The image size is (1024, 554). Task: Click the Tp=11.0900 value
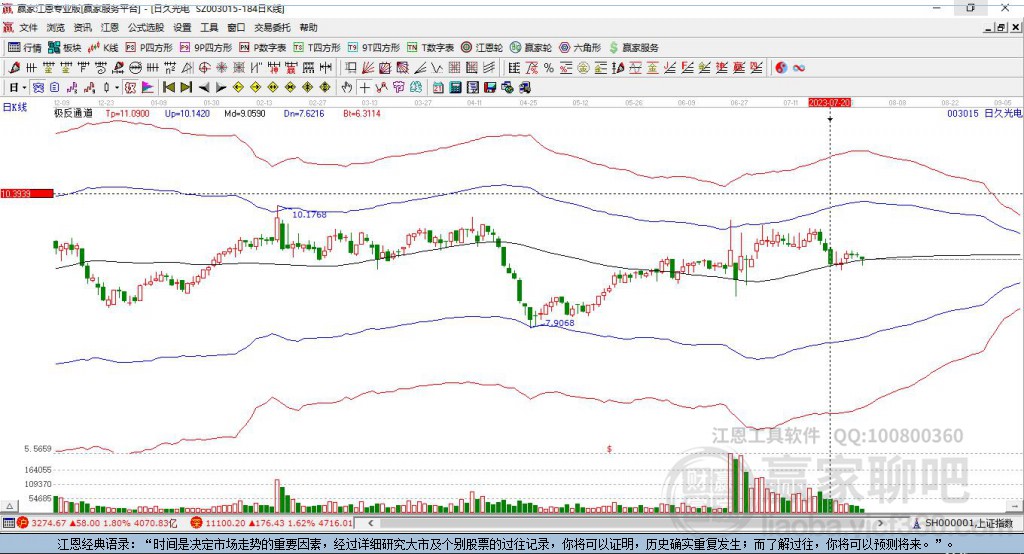(127, 113)
